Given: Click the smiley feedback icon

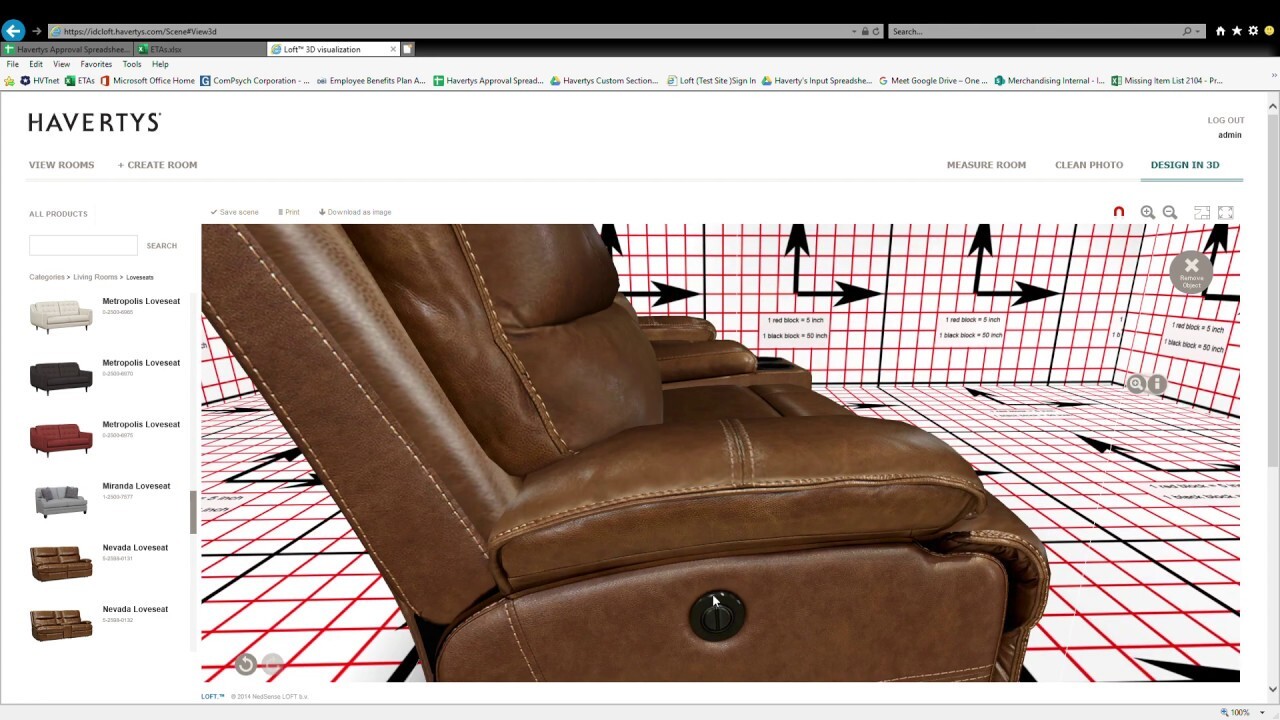Looking at the screenshot, I should 1270,31.
